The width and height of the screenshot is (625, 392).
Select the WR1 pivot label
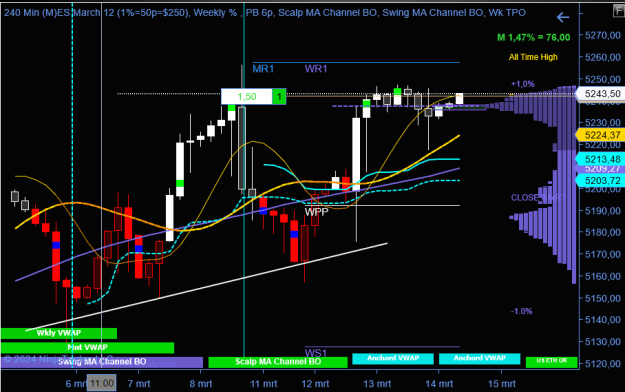[316, 69]
